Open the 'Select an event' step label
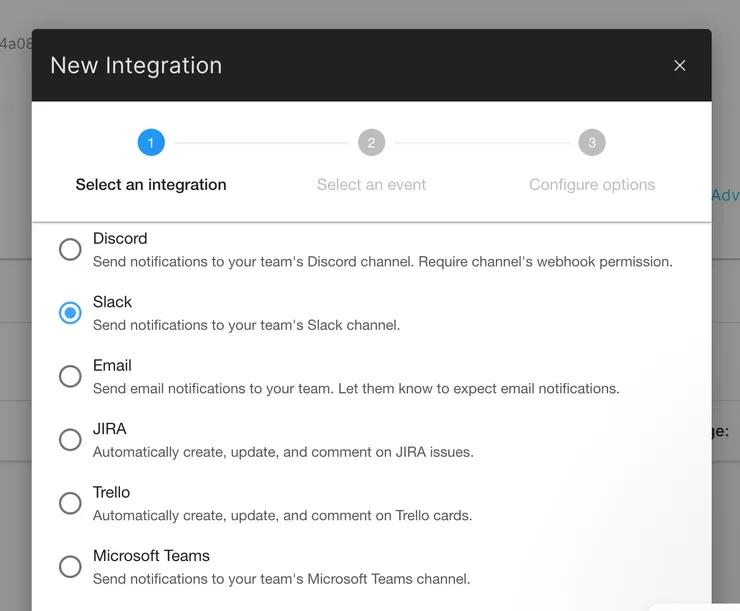 click(x=371, y=185)
